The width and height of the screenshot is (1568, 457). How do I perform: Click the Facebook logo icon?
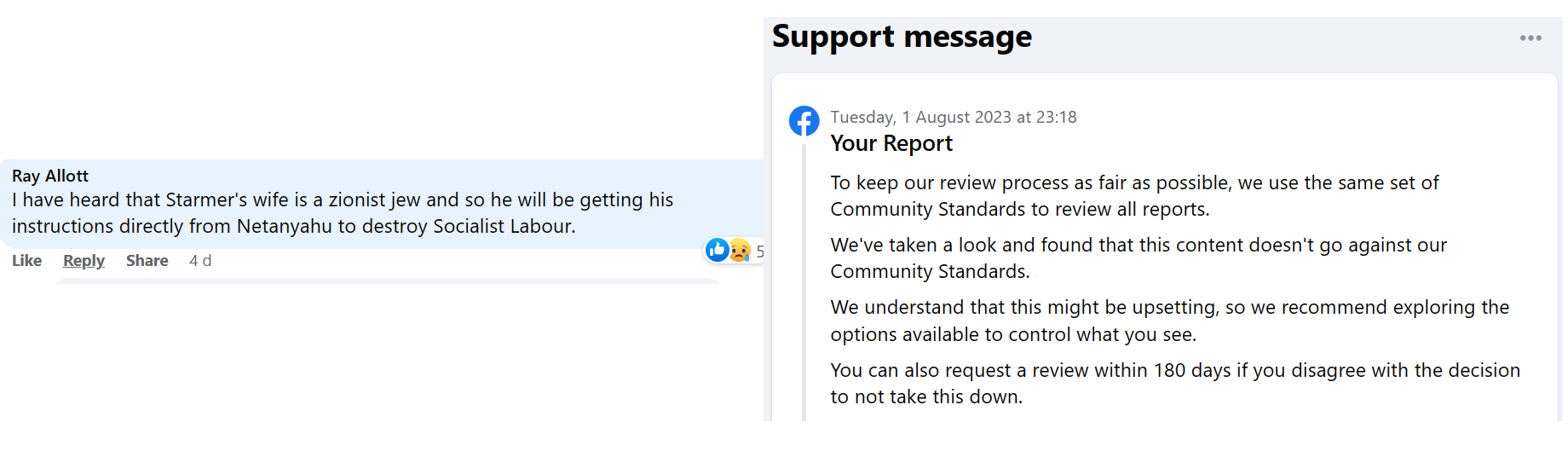coord(804,121)
